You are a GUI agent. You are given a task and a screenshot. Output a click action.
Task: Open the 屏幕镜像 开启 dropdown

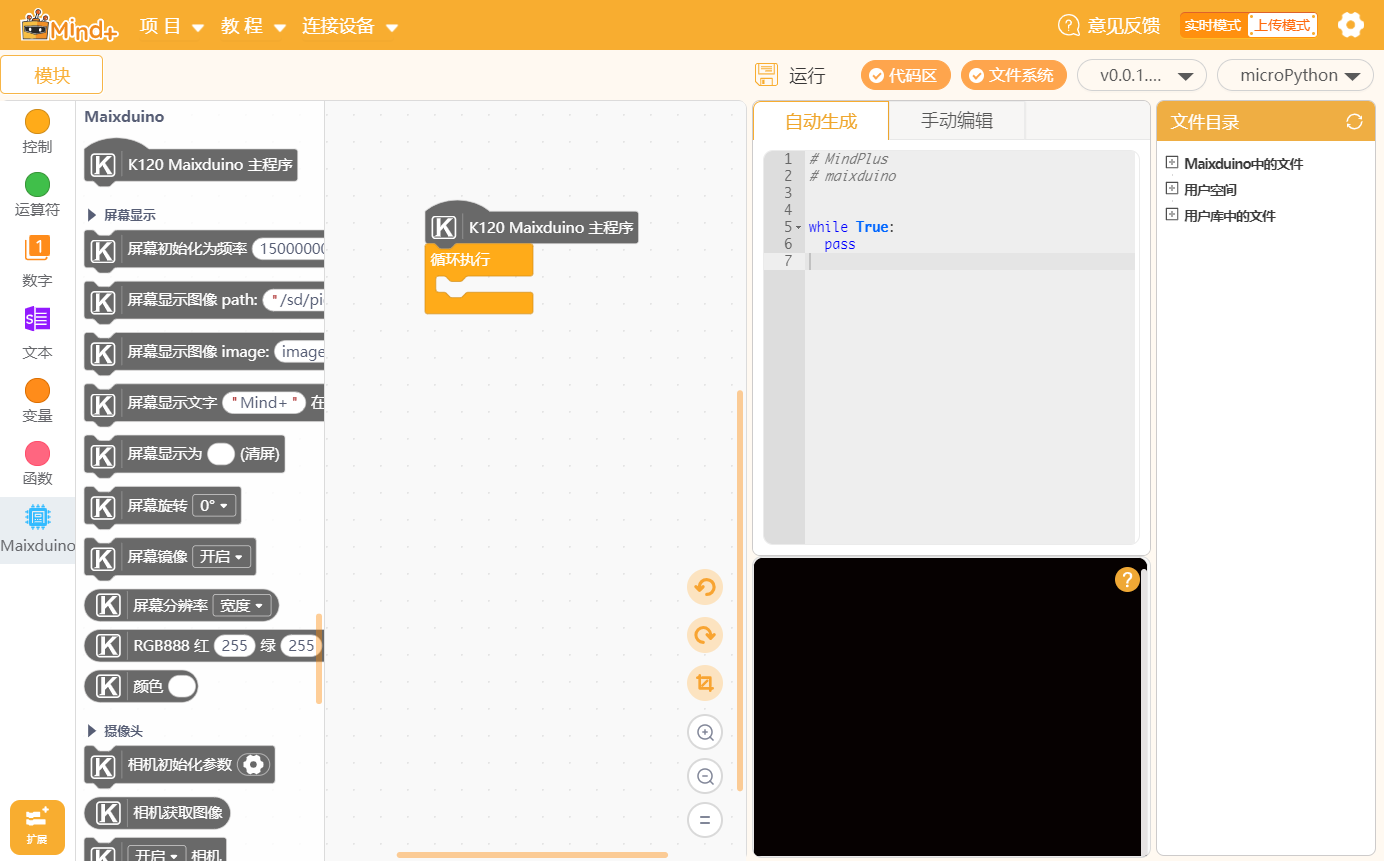tap(222, 557)
